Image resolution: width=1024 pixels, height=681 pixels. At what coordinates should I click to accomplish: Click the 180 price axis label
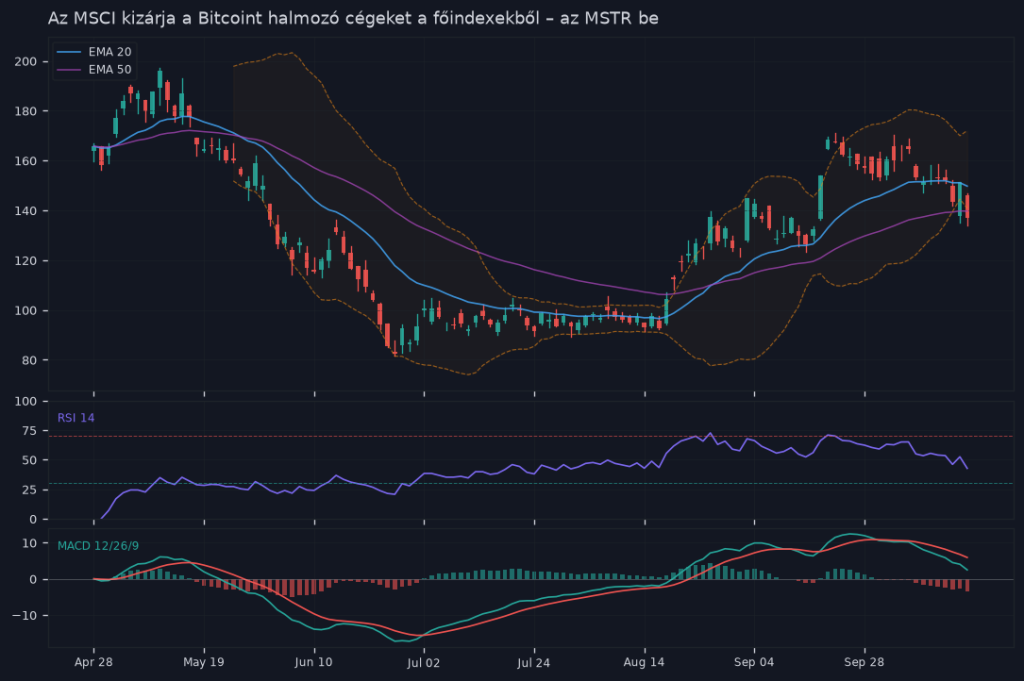26,111
